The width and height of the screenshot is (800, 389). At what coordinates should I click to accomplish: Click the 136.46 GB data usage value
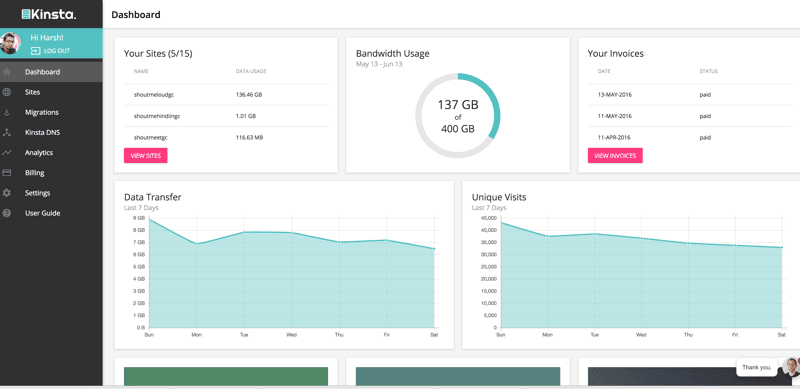pyautogui.click(x=249, y=95)
